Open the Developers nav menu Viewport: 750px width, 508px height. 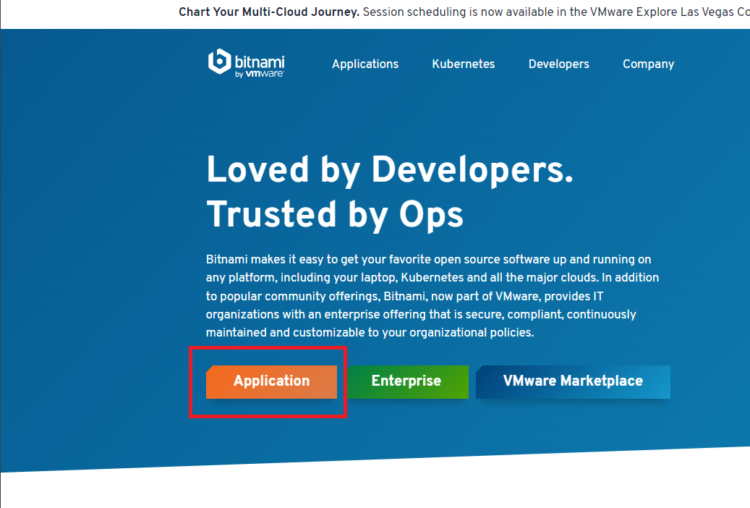pyautogui.click(x=559, y=64)
